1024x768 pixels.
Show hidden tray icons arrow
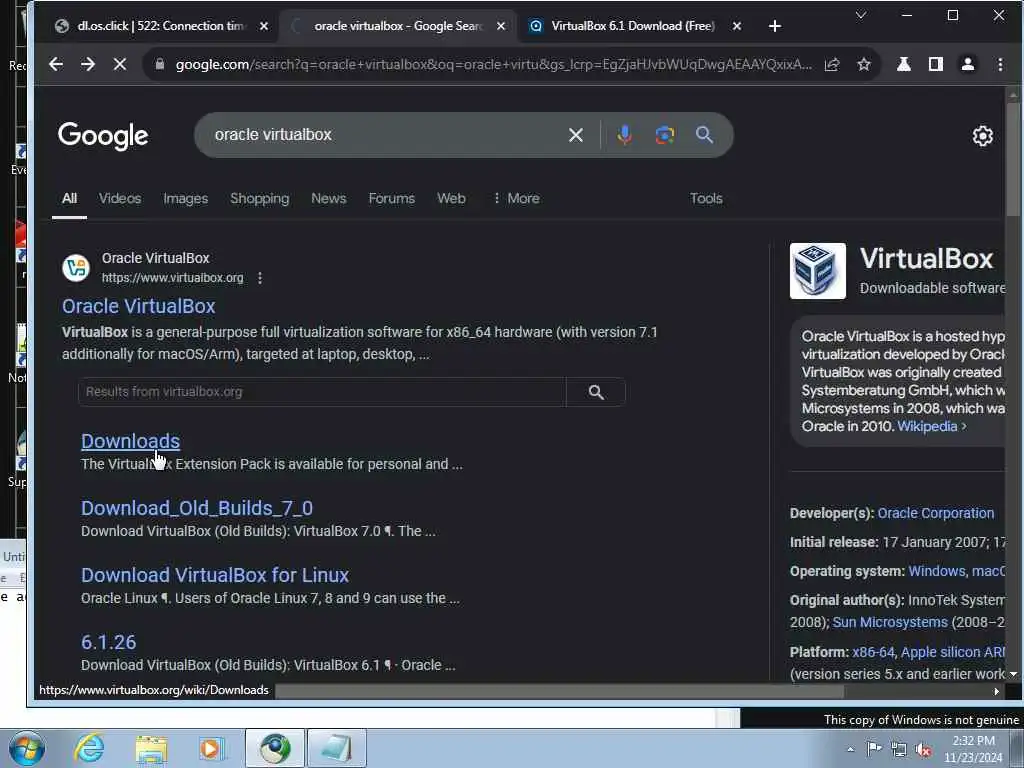[850, 749]
